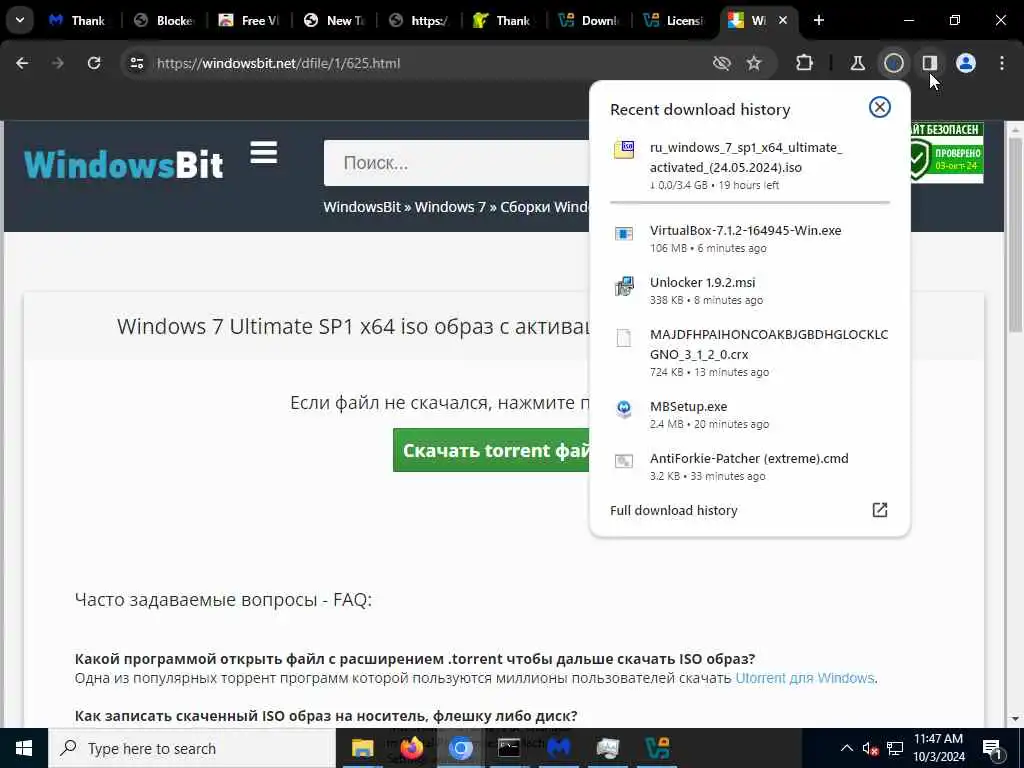Open the tab search dropdown arrow
The height and width of the screenshot is (768, 1024).
[x=20, y=20]
